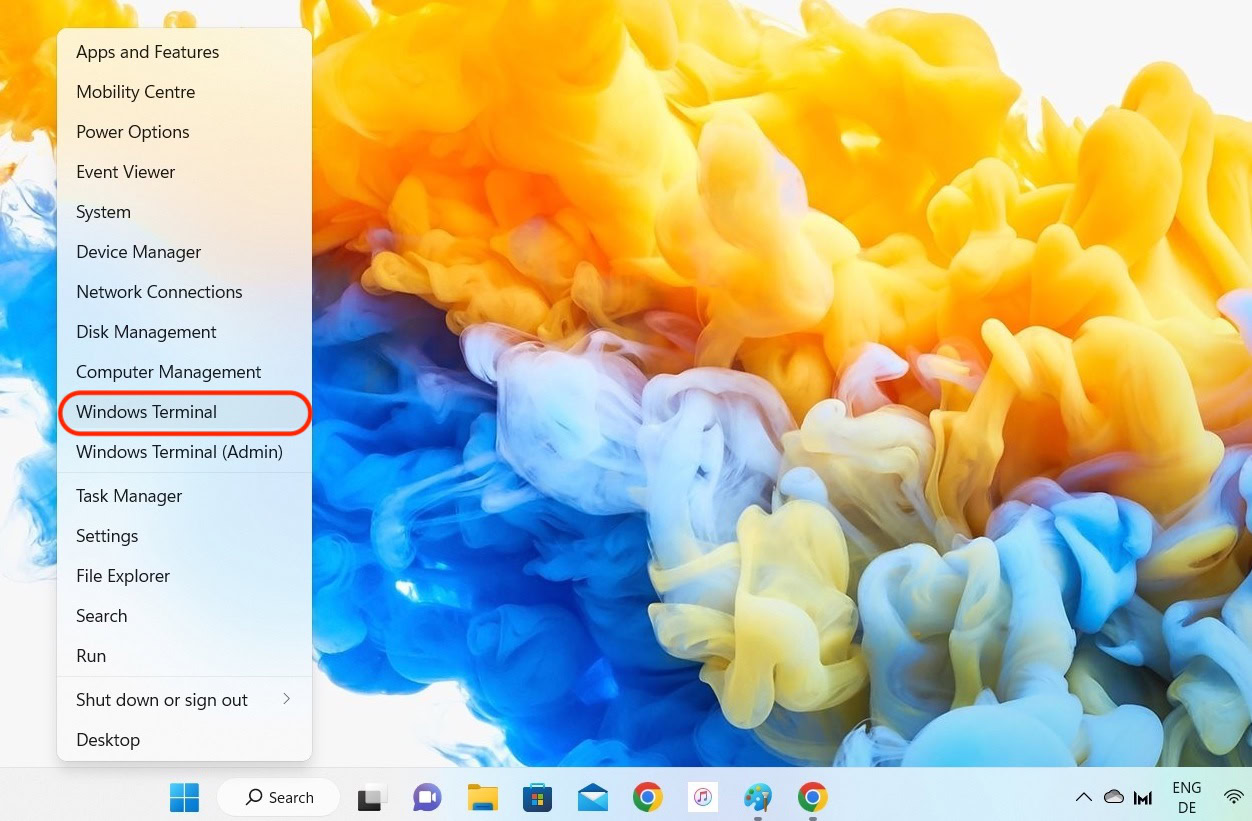This screenshot has width=1252, height=821.
Task: Open the Teams Chat taskbar icon
Action: pyautogui.click(x=428, y=797)
